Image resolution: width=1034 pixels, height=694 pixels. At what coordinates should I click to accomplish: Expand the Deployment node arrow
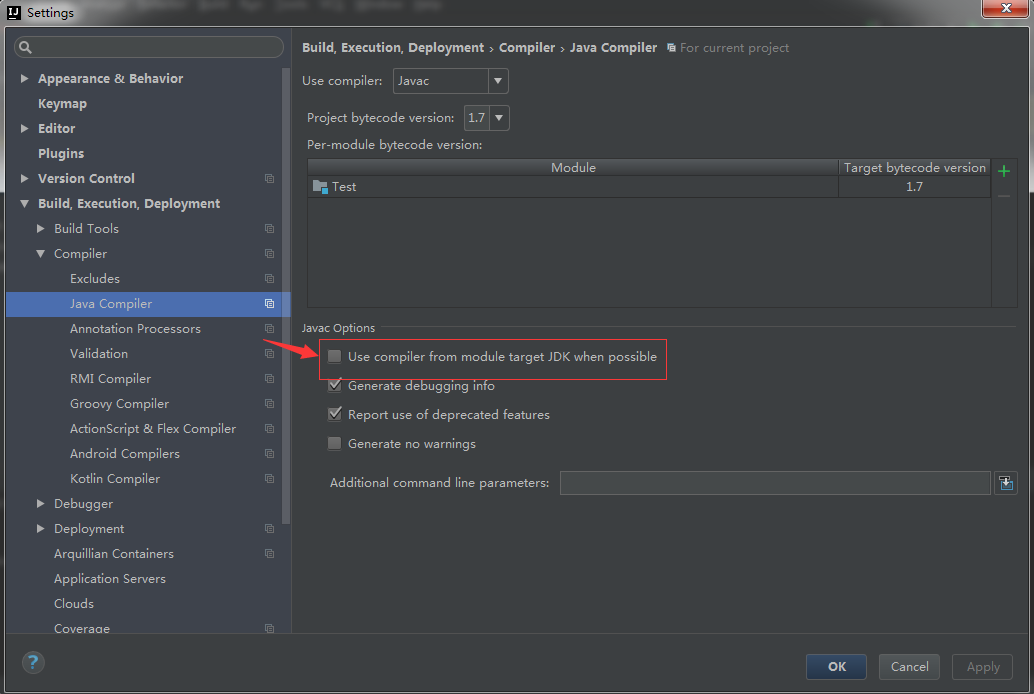(40, 528)
